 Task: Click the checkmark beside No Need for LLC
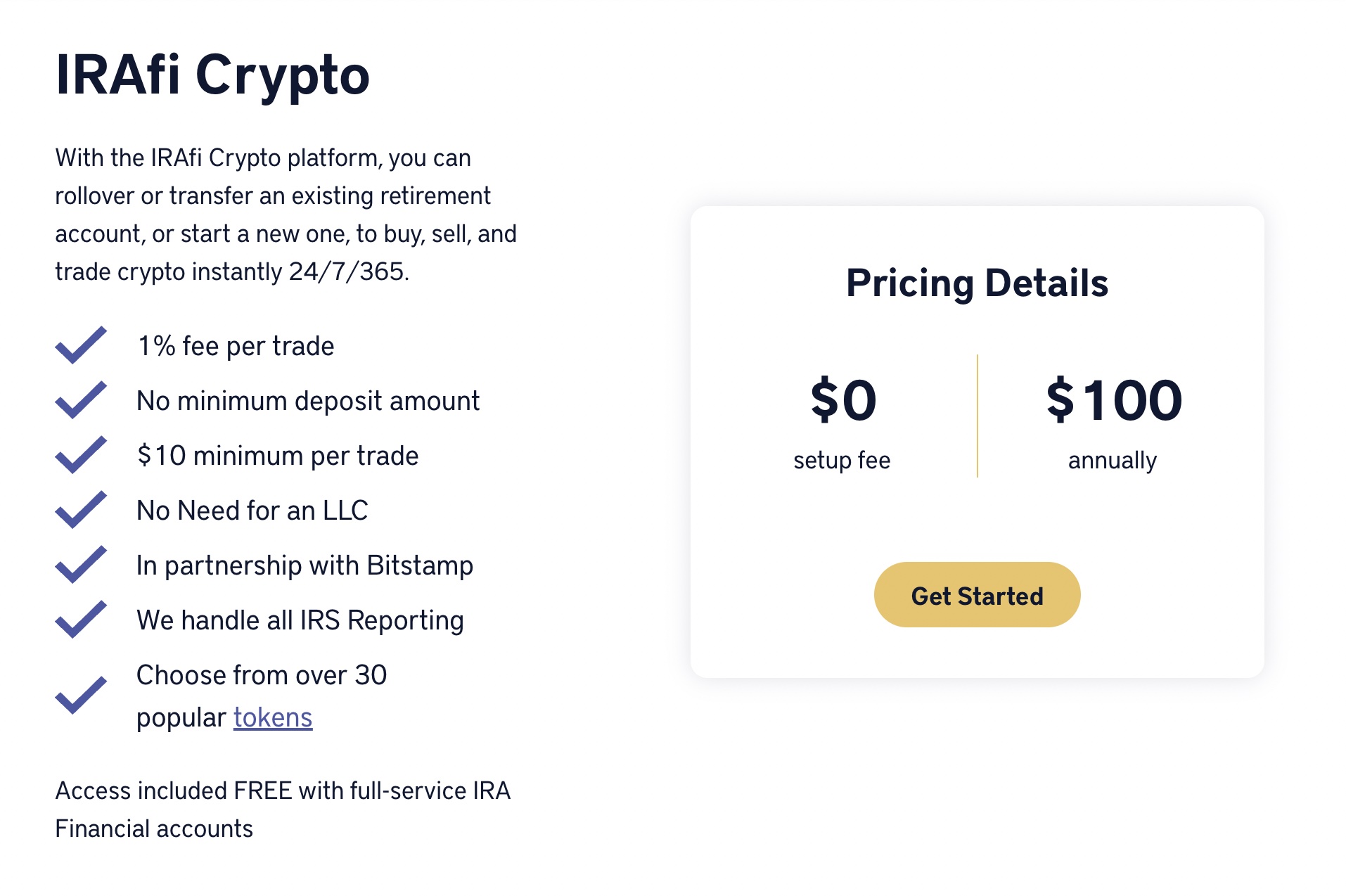click(81, 510)
